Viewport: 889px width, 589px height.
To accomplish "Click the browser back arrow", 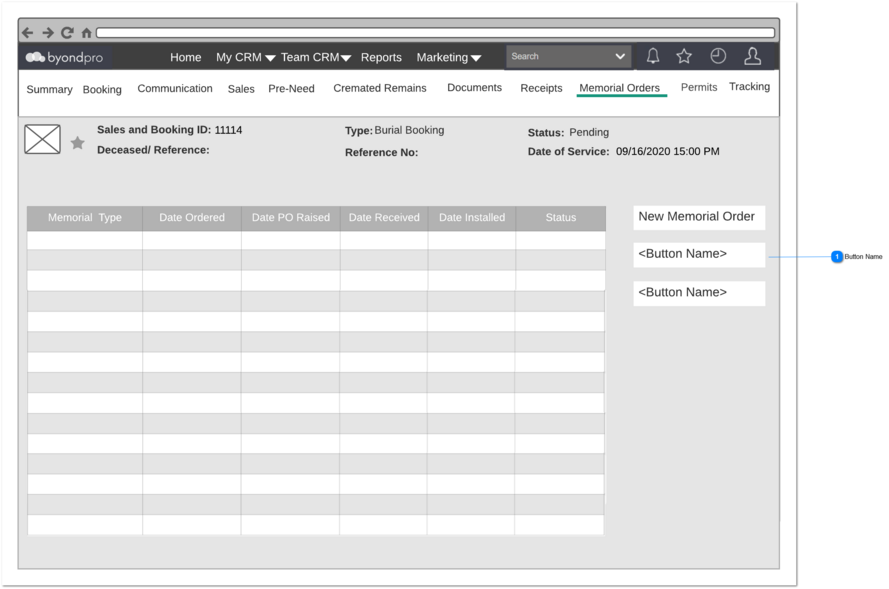I will click(x=27, y=33).
